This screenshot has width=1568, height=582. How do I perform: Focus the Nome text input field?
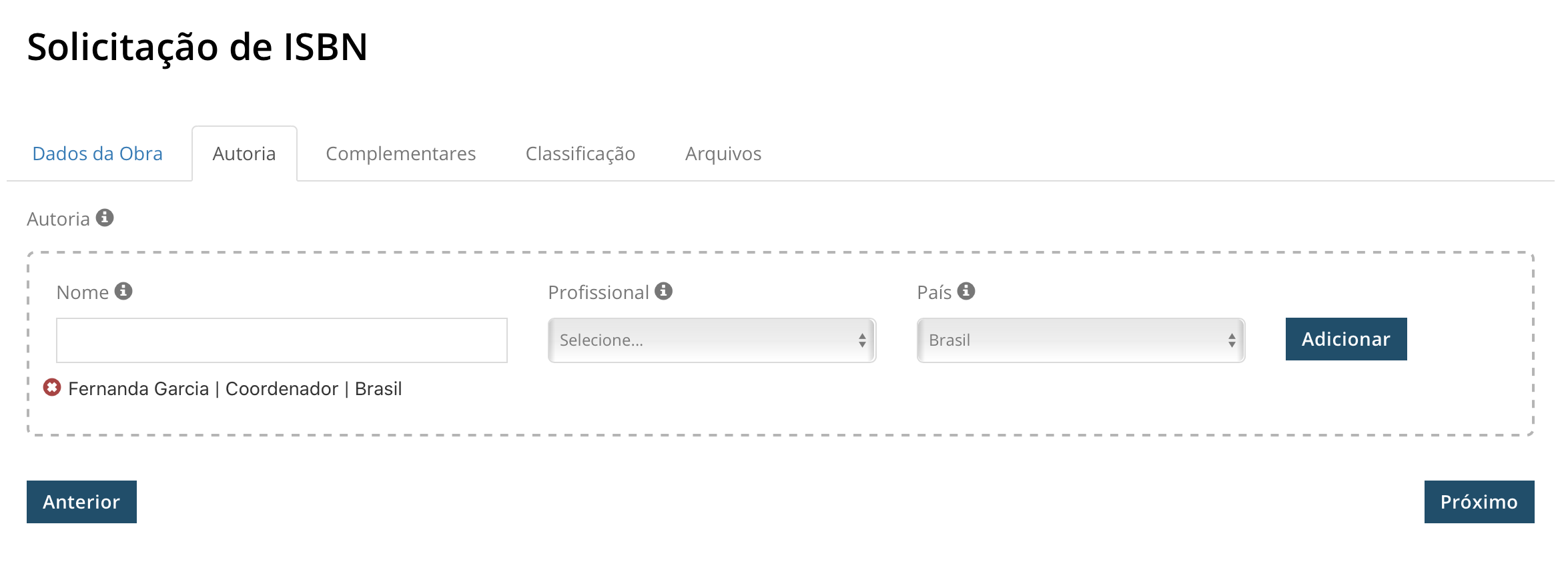pyautogui.click(x=282, y=340)
